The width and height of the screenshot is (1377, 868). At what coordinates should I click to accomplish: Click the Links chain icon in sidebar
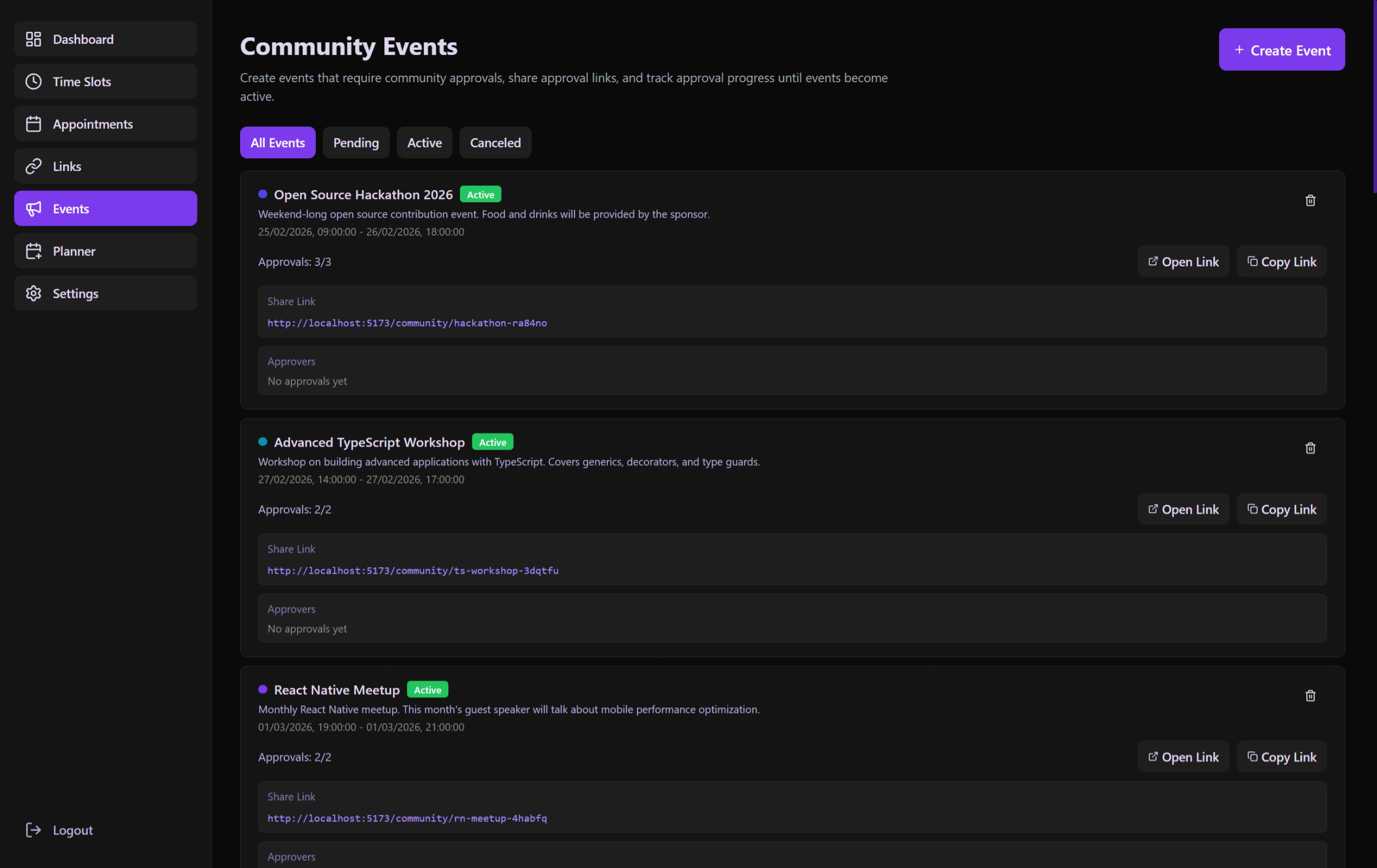tap(33, 166)
